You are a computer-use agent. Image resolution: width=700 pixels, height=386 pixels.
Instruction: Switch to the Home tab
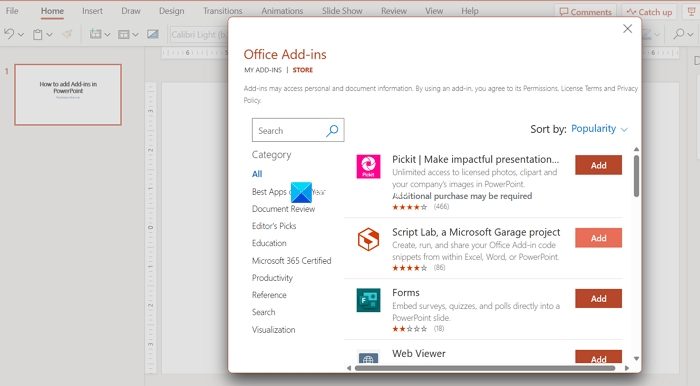coord(52,11)
